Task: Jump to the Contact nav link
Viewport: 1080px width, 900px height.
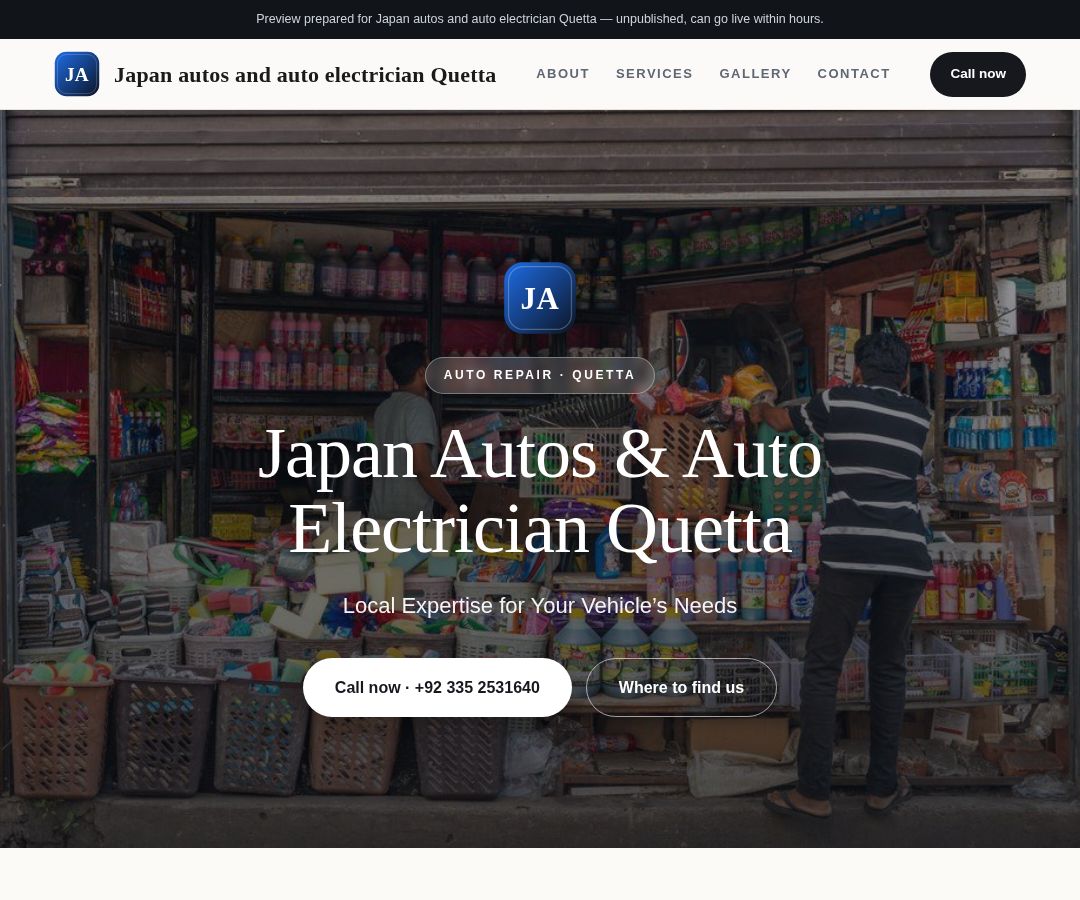Action: [853, 74]
